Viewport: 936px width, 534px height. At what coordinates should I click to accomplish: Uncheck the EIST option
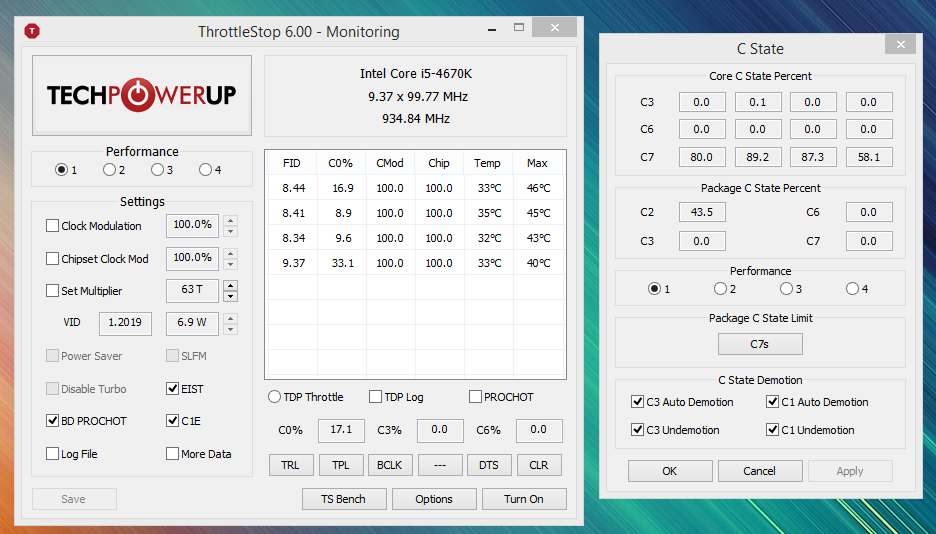173,389
